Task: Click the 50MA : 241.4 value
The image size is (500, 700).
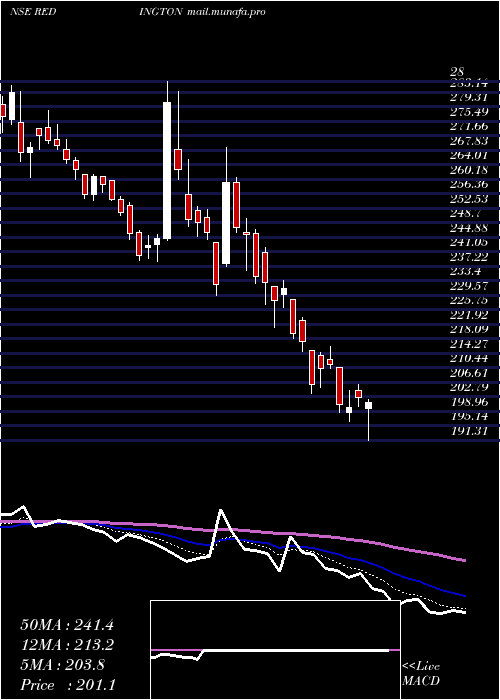Action: (x=67, y=625)
